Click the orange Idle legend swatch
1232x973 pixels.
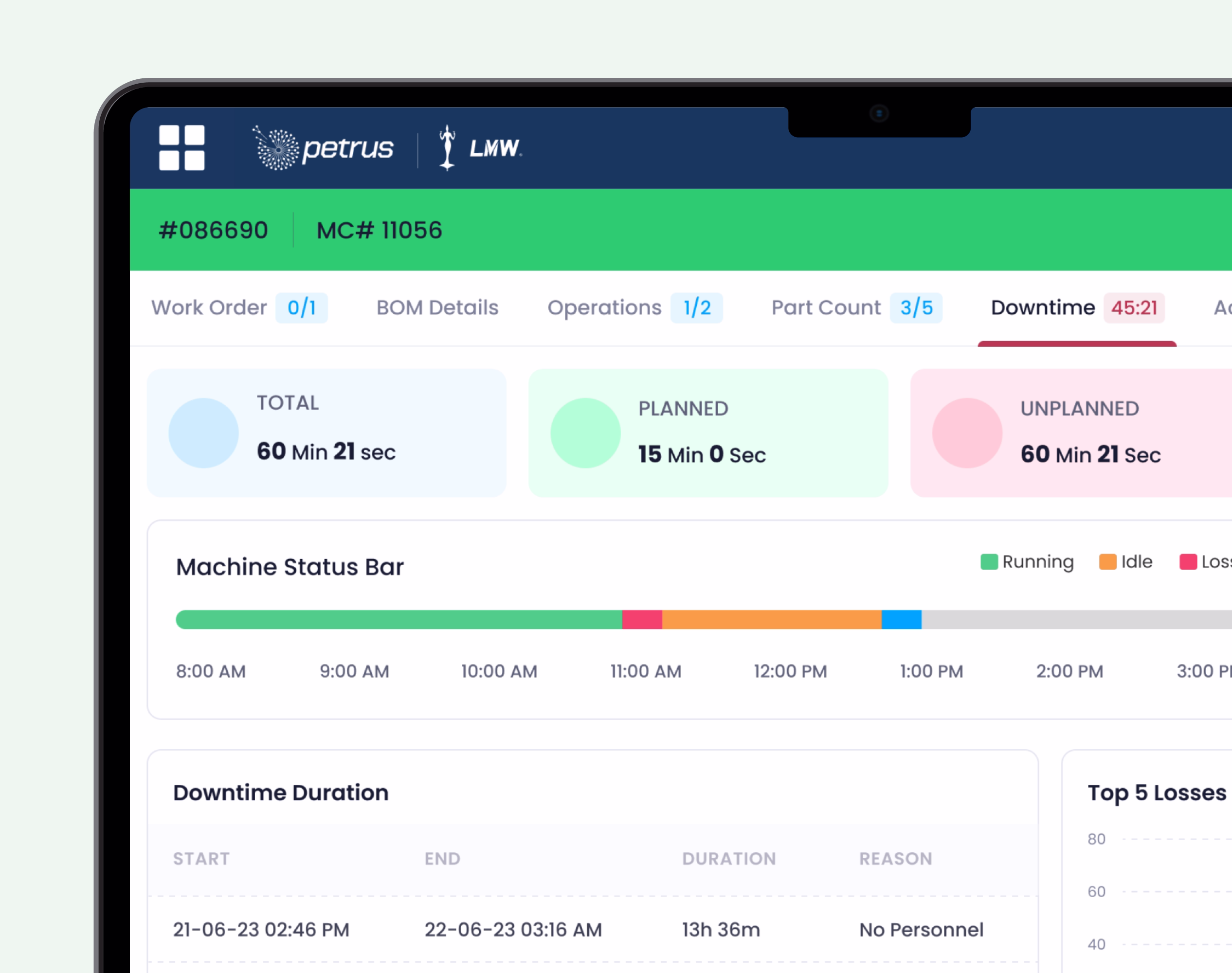(1107, 562)
